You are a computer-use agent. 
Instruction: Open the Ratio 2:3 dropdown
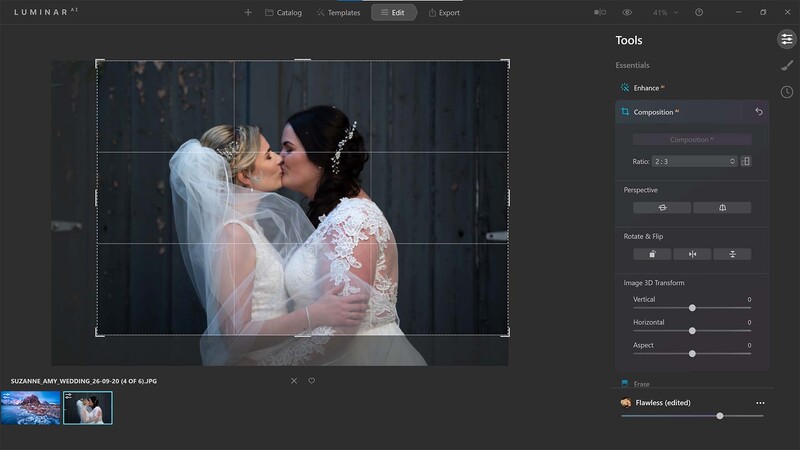click(694, 161)
